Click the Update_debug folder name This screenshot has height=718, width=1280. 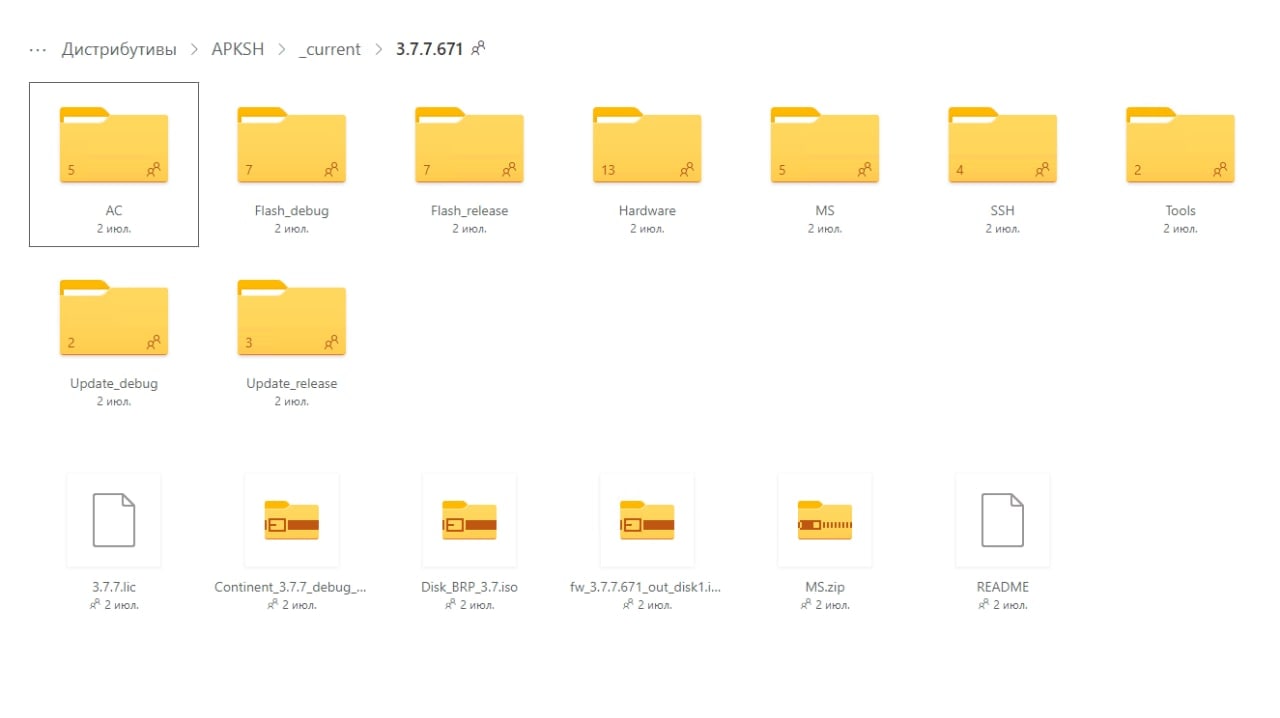[x=114, y=384]
